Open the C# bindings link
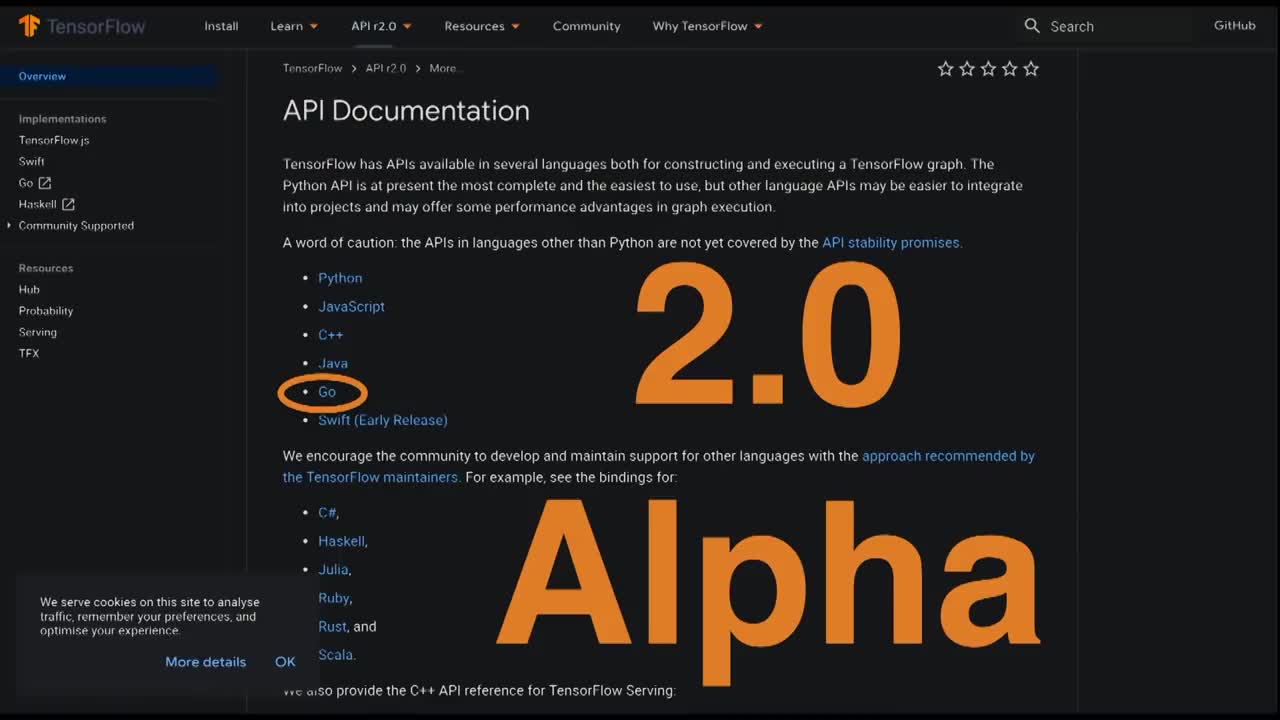1280x720 pixels. [327, 512]
